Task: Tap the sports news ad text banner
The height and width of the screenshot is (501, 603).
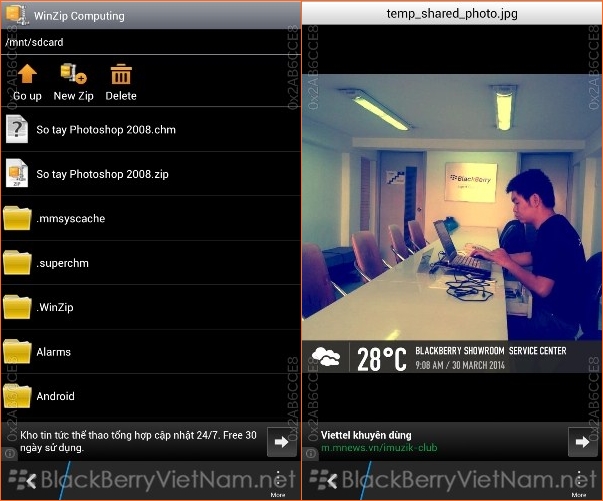Action: [x=138, y=441]
